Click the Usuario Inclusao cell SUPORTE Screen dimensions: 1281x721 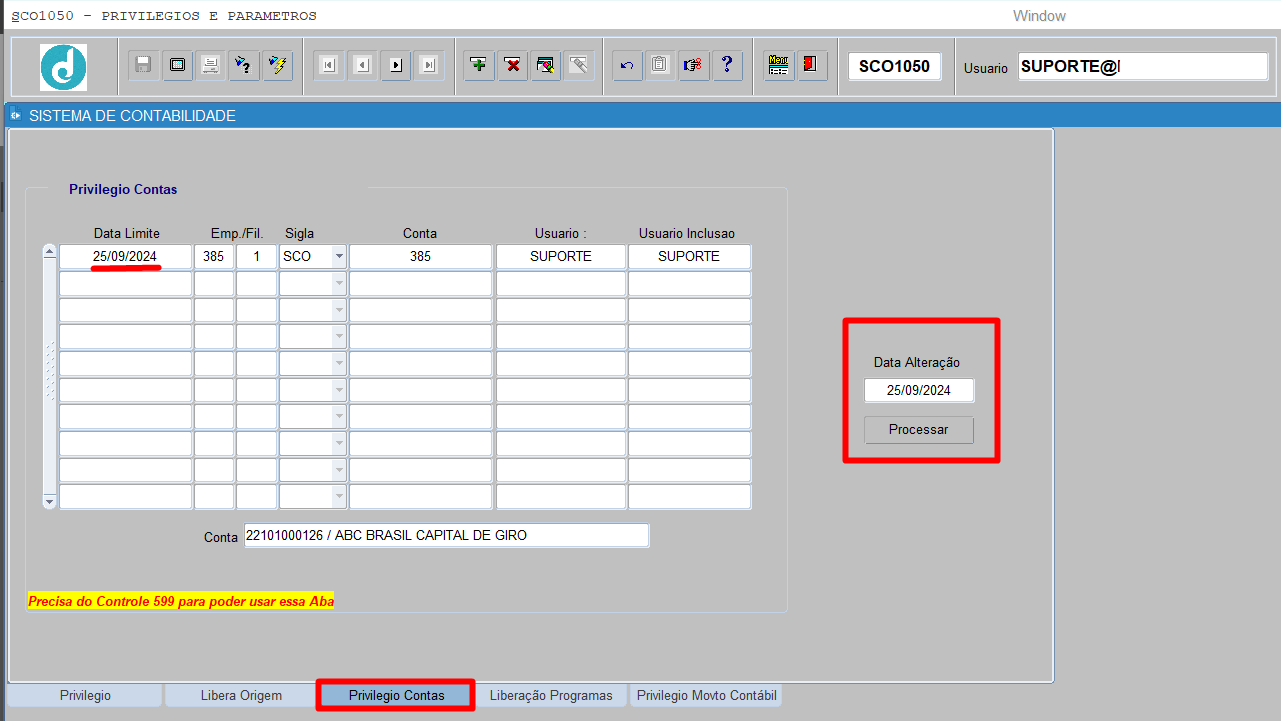(689, 257)
